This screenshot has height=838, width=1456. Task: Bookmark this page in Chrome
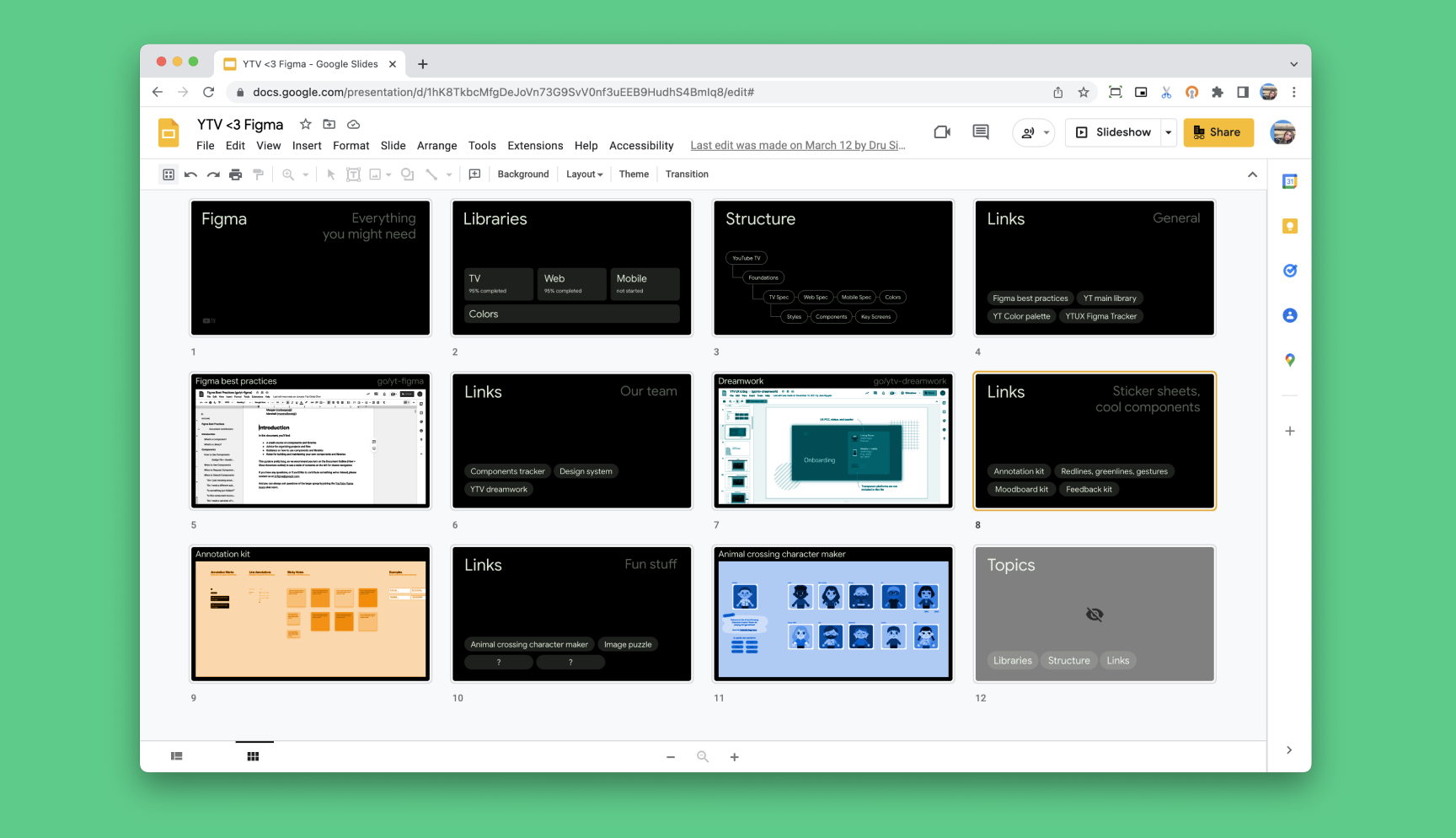click(x=1084, y=93)
